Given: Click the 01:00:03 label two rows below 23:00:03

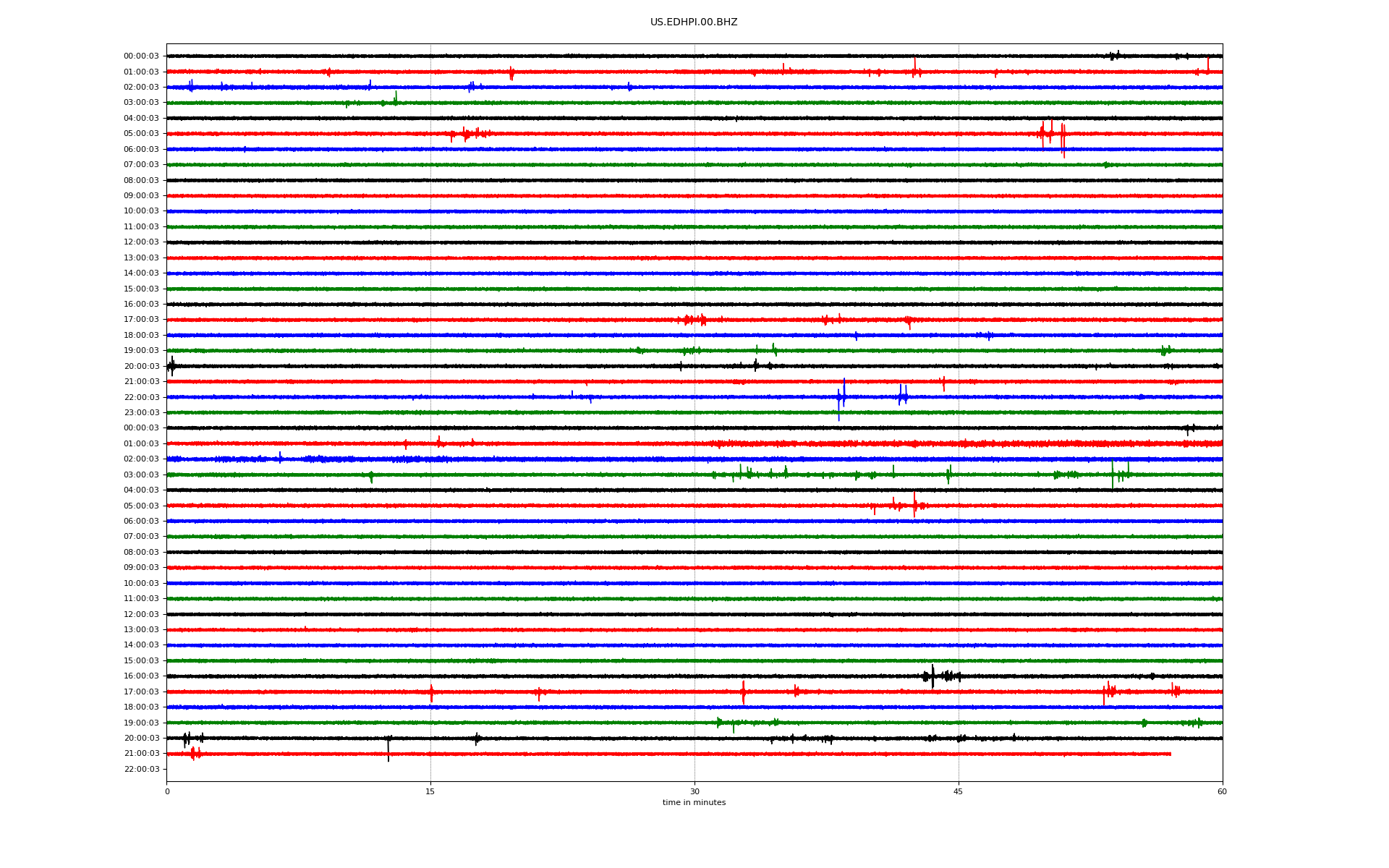Looking at the screenshot, I should click(x=141, y=444).
